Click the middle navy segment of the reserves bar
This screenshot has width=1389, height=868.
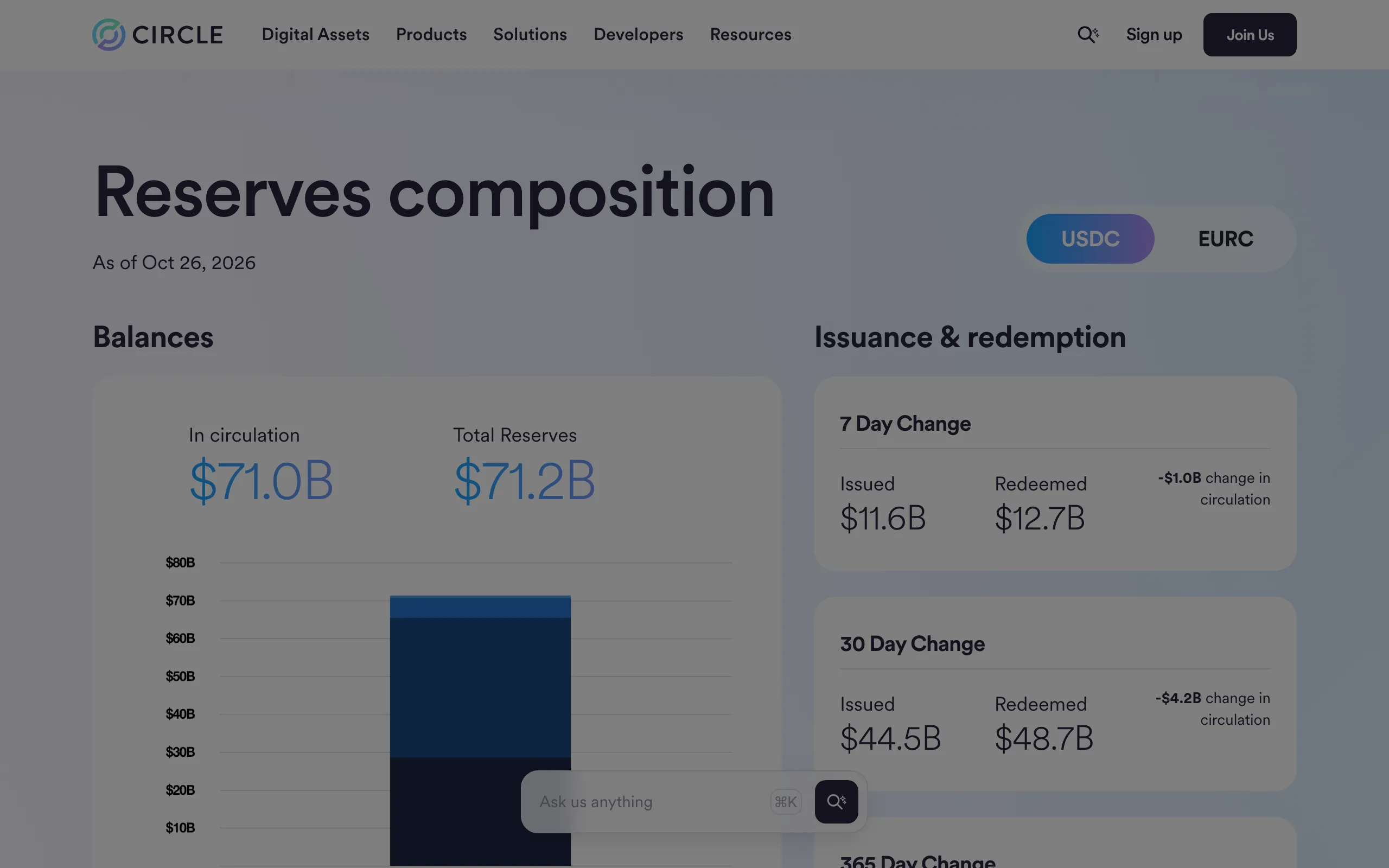pyautogui.click(x=480, y=688)
